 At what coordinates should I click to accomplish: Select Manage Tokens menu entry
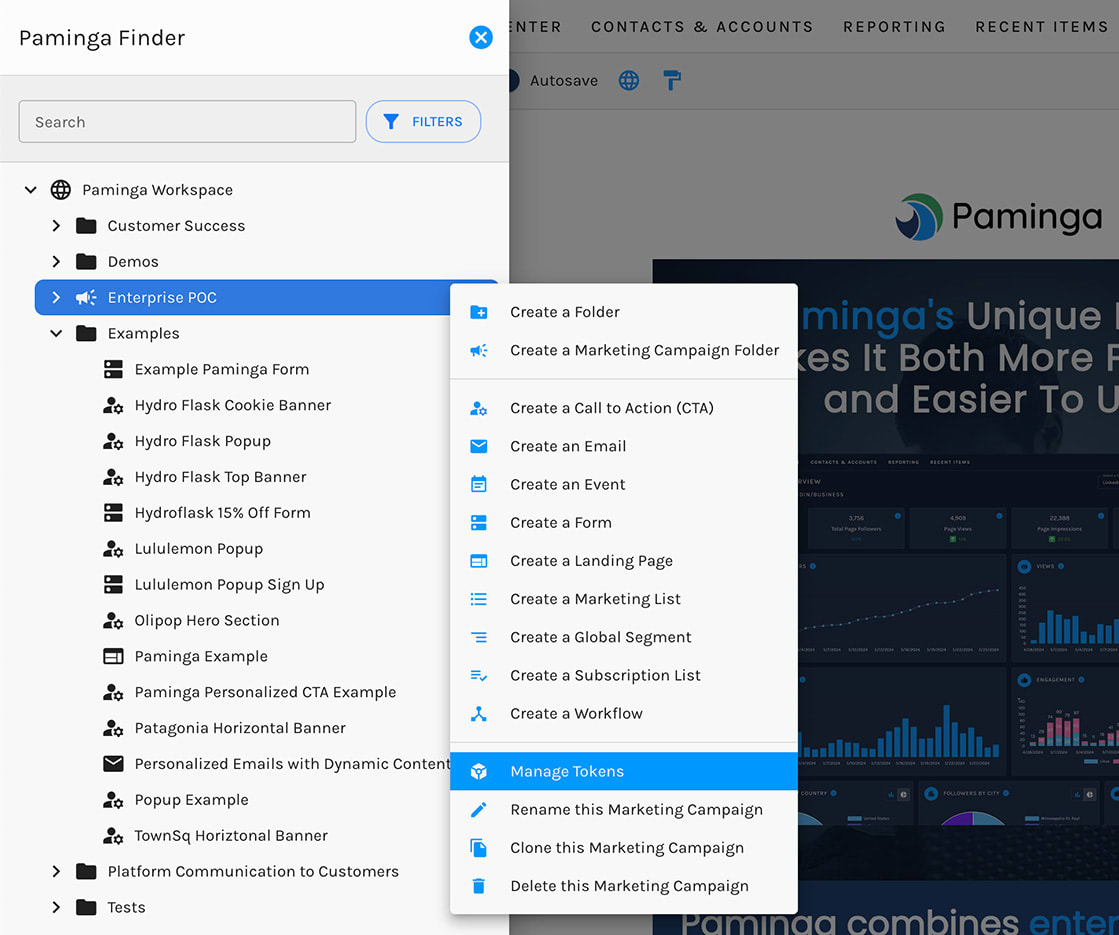pos(624,771)
